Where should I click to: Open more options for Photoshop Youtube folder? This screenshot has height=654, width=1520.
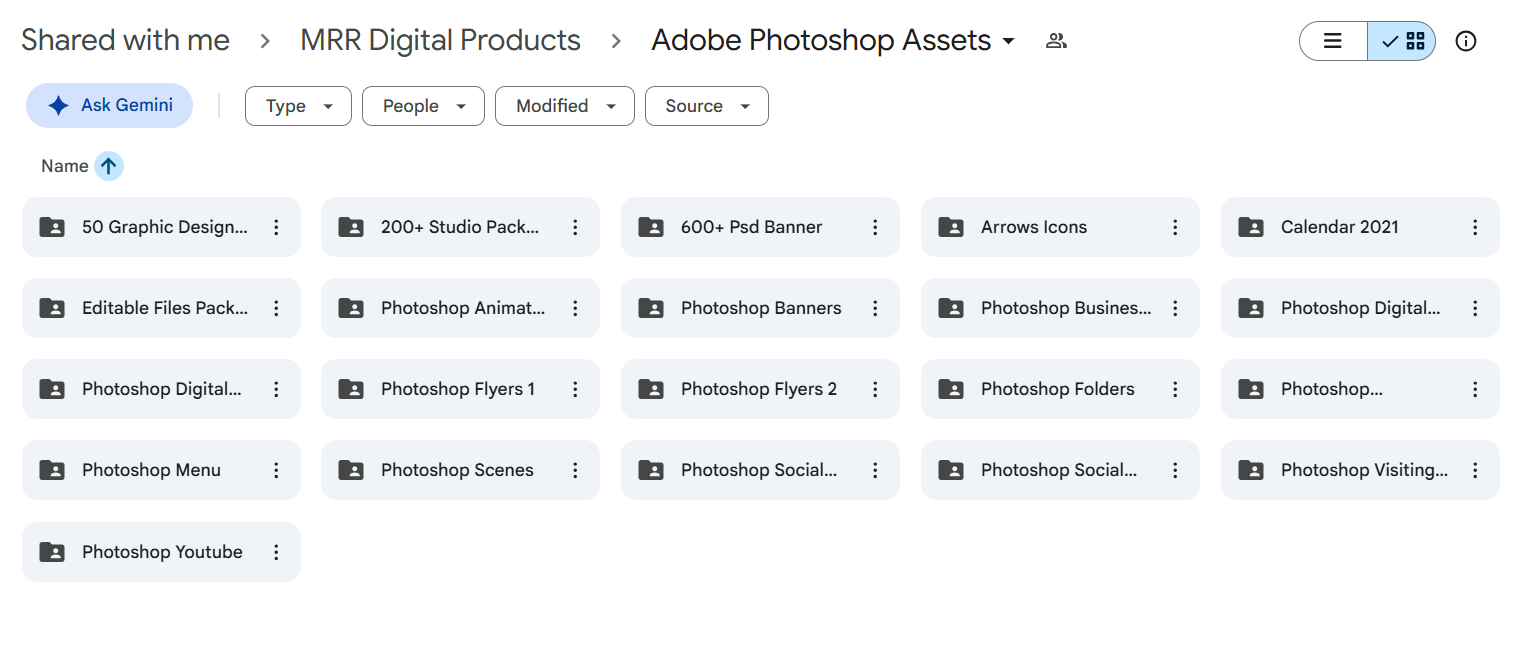[x=276, y=552]
